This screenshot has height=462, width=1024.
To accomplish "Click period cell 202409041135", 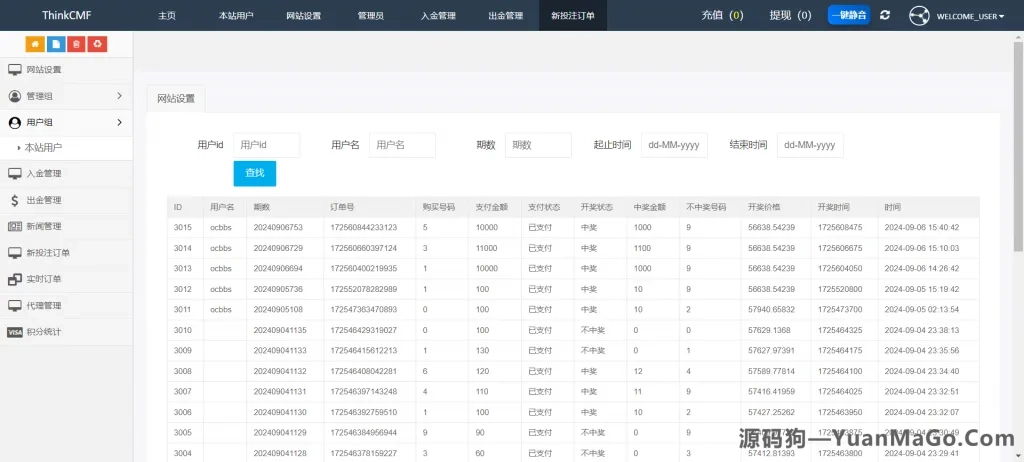I will [280, 330].
